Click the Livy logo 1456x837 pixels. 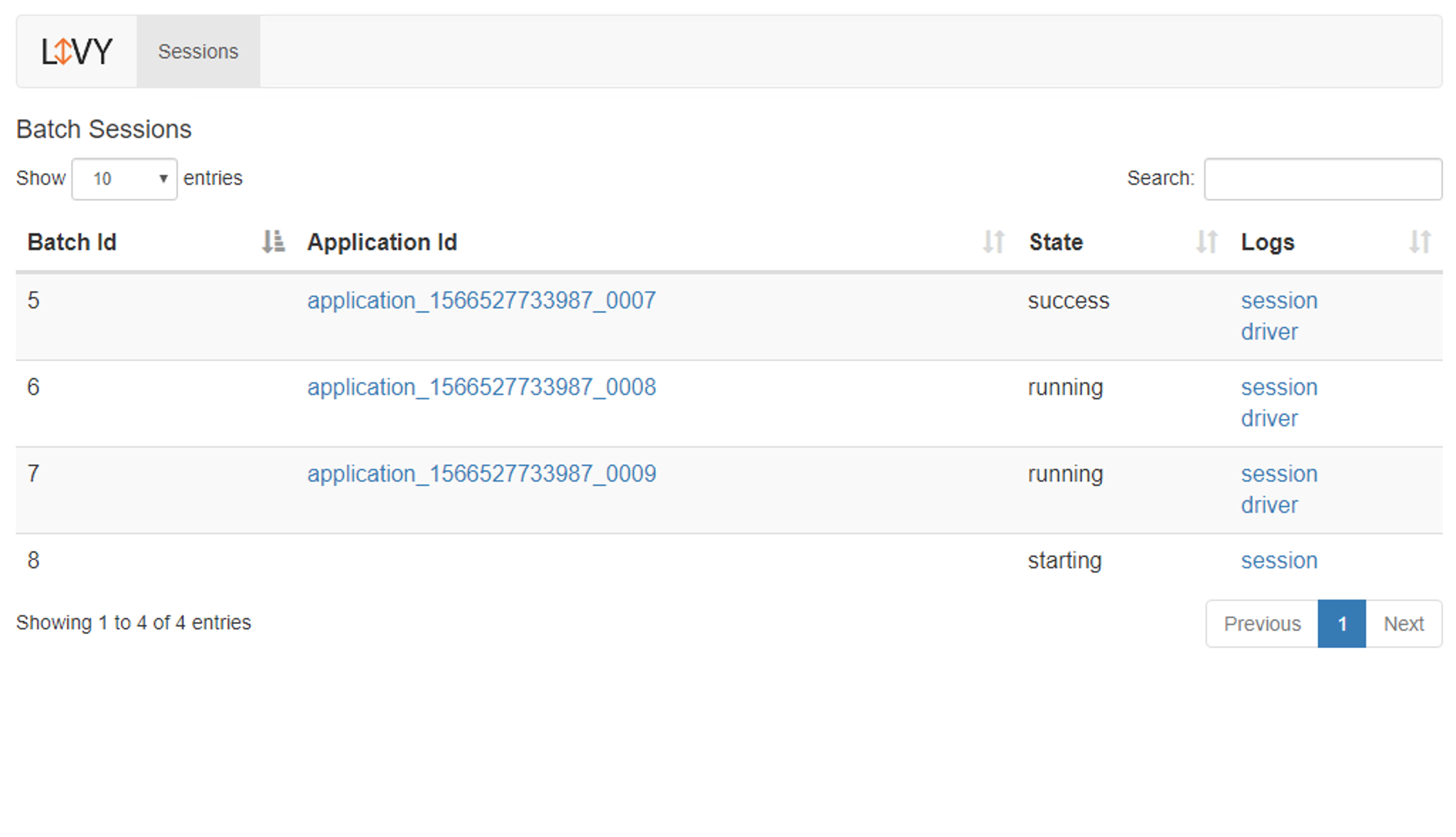point(76,52)
